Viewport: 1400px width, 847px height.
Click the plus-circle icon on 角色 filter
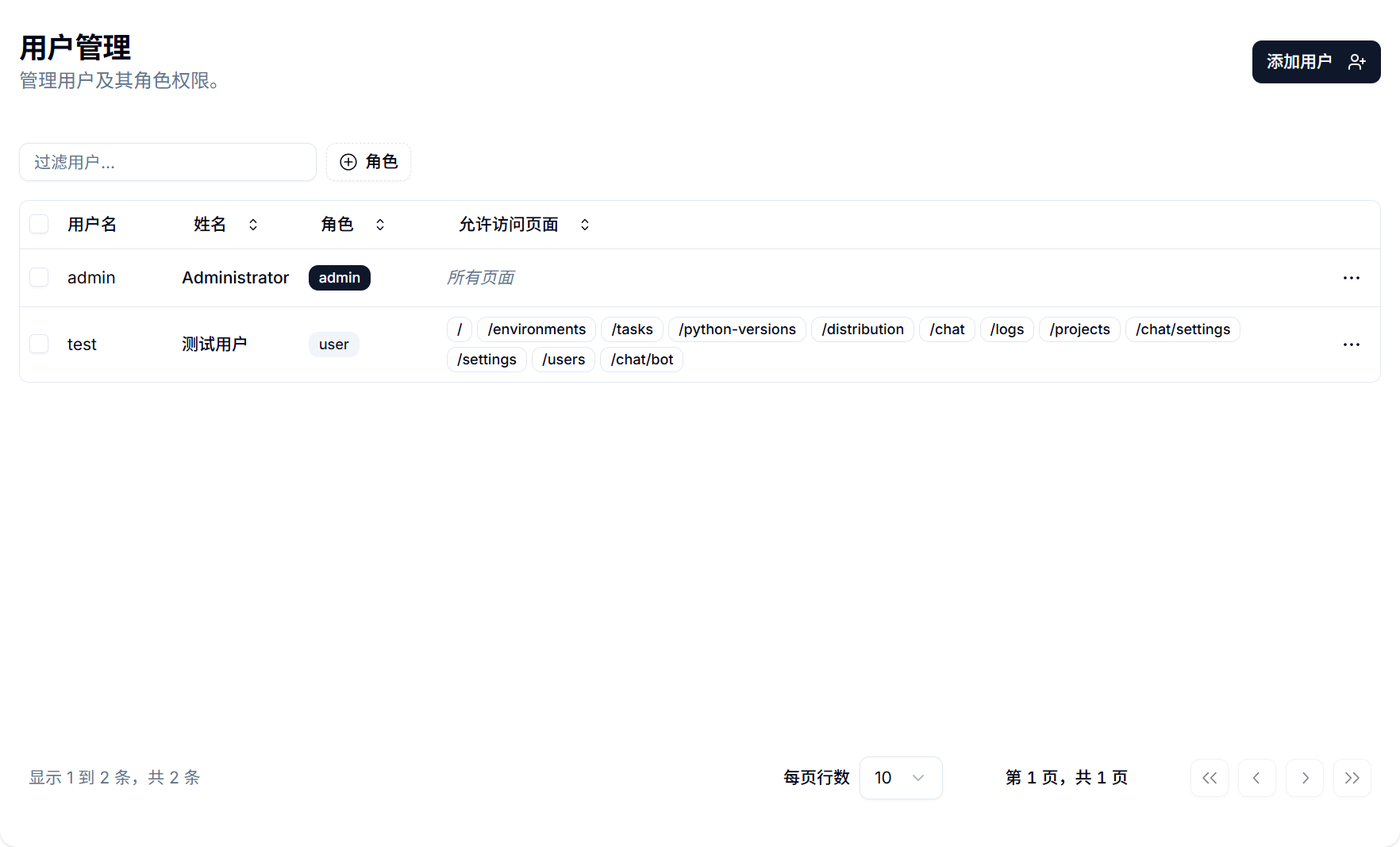point(348,162)
